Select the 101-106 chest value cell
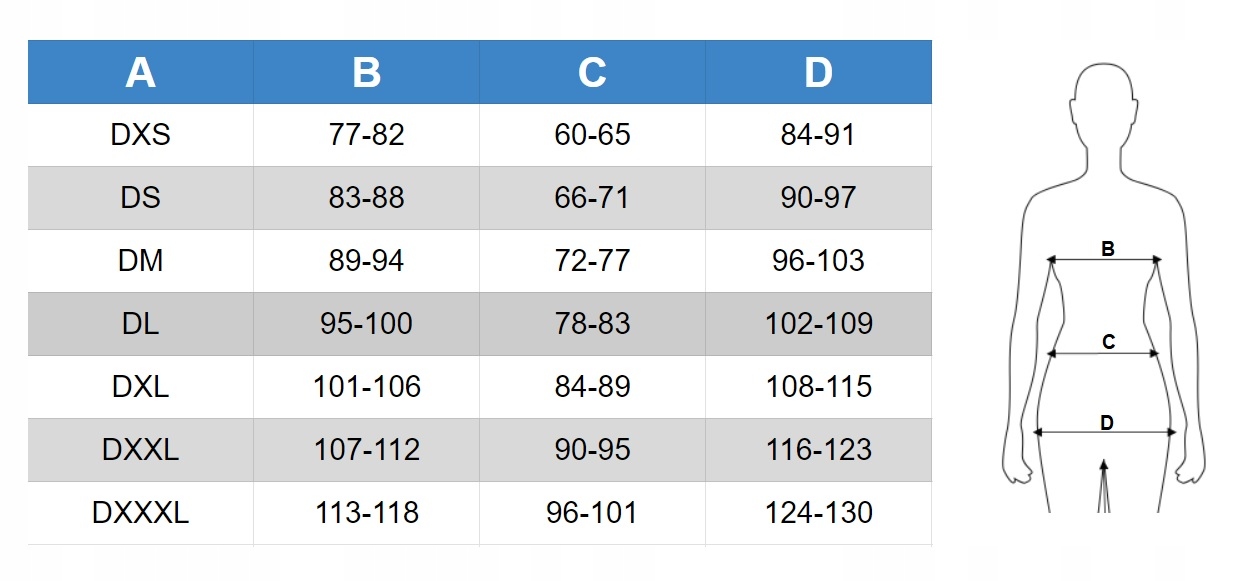1248x581 pixels. click(x=366, y=387)
